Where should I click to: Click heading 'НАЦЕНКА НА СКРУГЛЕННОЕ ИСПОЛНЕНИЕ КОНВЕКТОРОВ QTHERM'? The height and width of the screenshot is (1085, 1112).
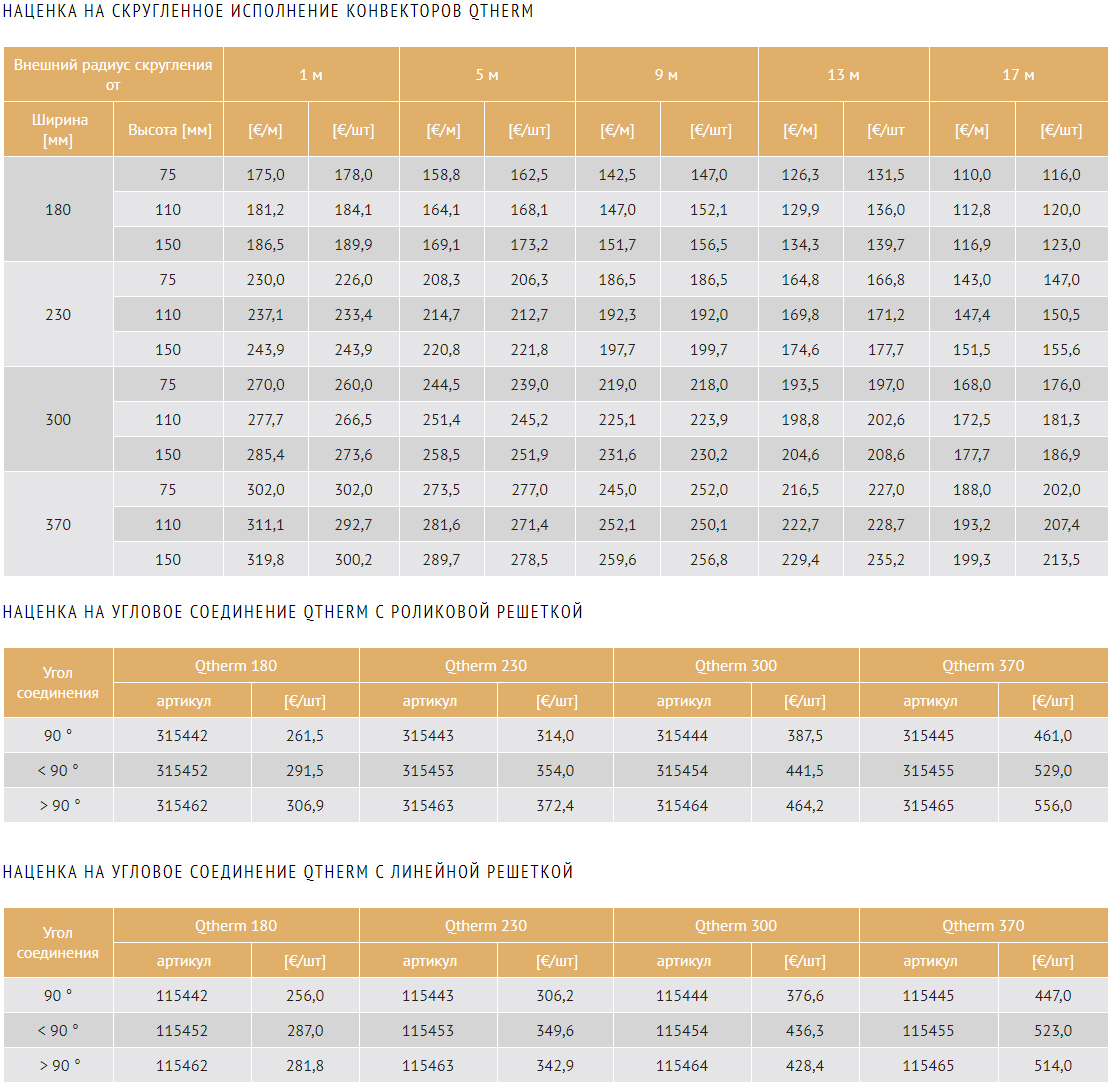(268, 11)
